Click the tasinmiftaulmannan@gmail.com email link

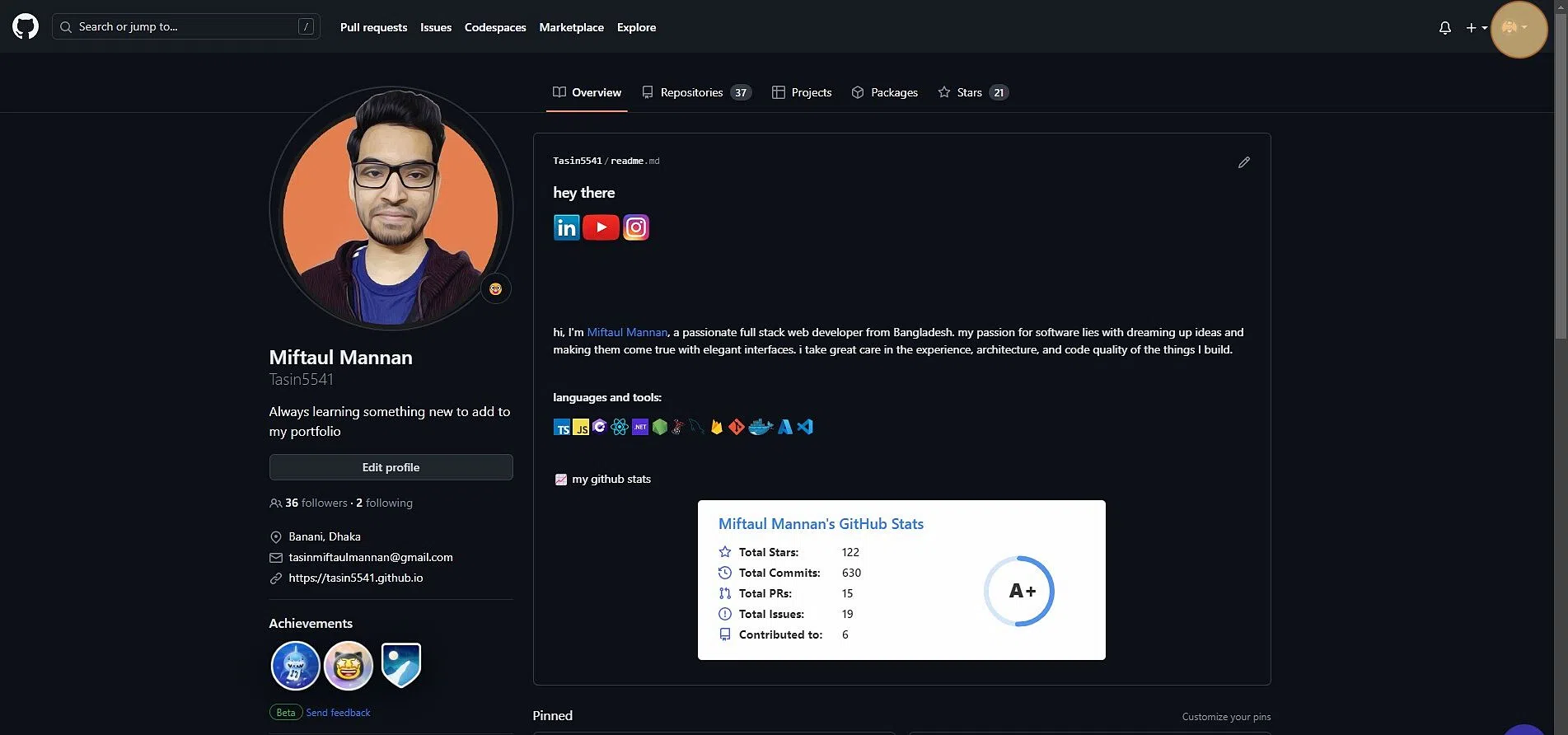coord(371,557)
